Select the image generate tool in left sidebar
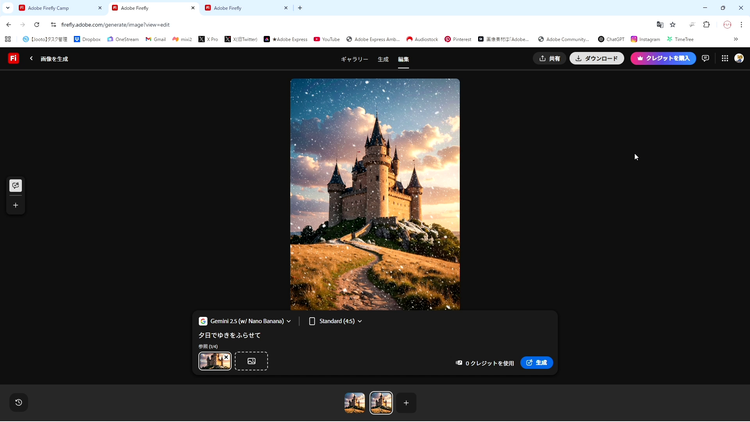This screenshot has width=750, height=422. point(15,186)
